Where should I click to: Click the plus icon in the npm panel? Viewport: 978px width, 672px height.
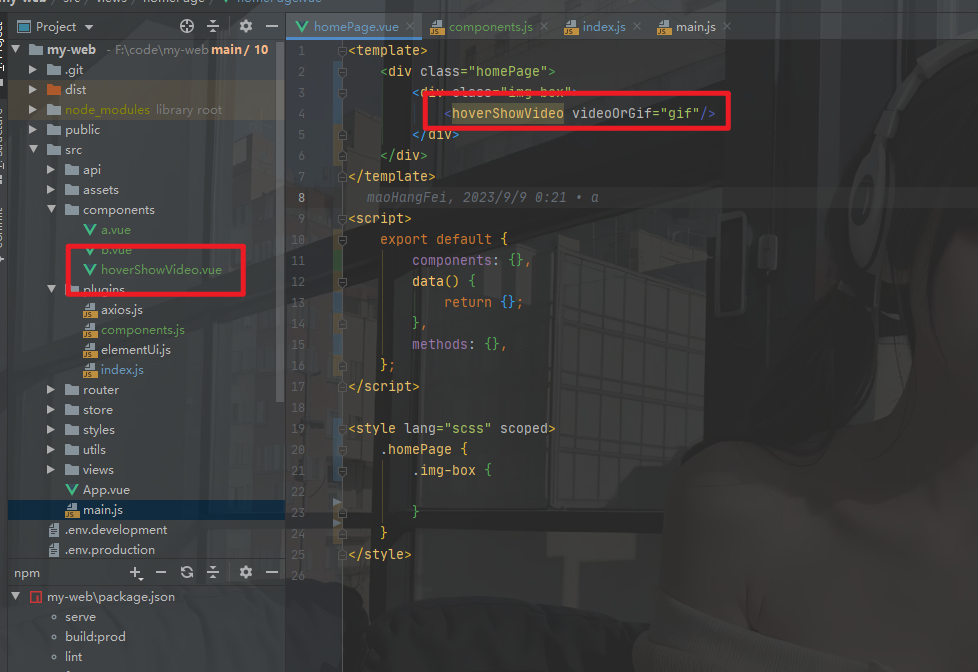click(135, 572)
